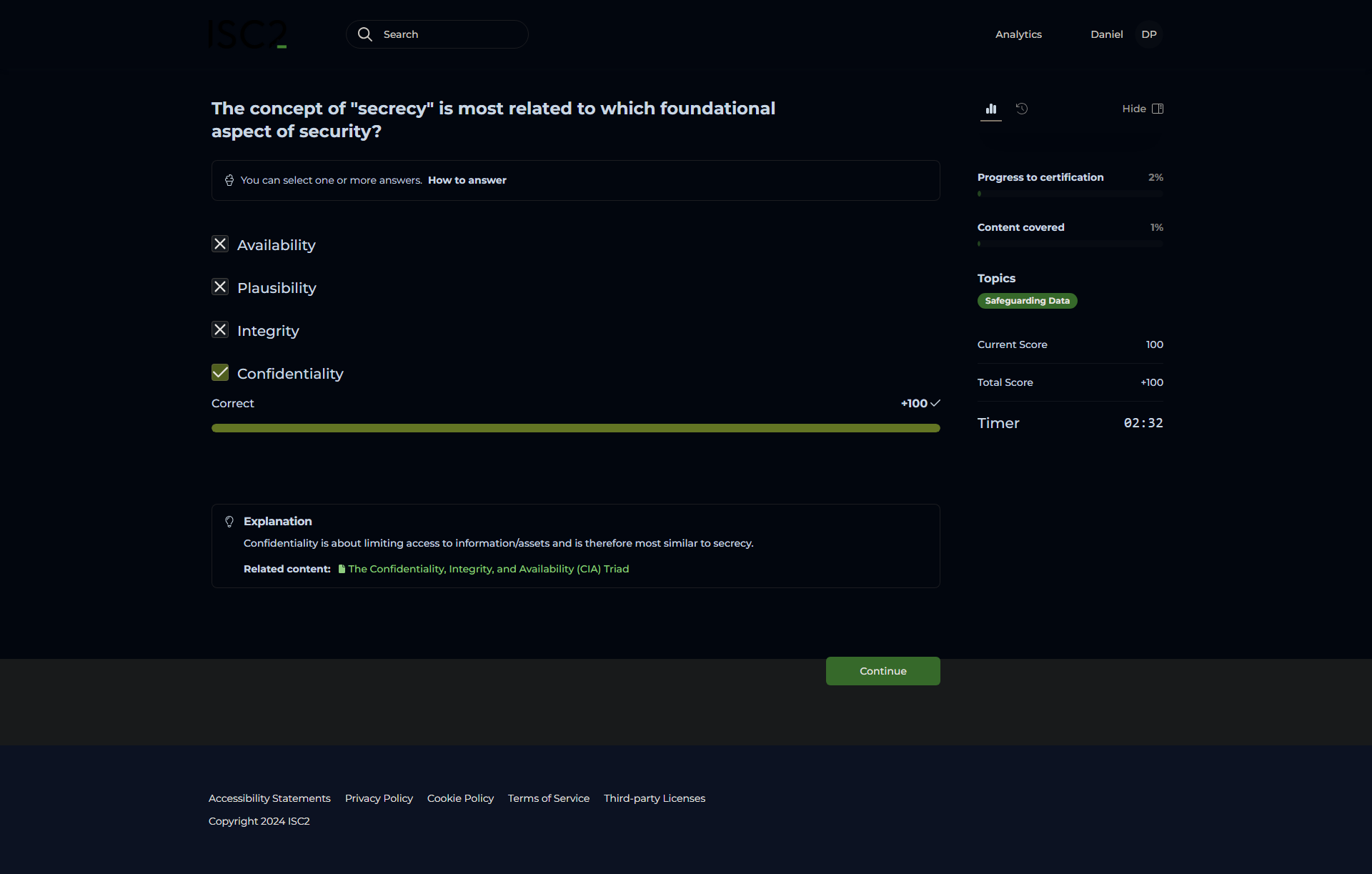This screenshot has height=874, width=1372.
Task: Toggle the Availability answer checkbox
Action: point(220,244)
